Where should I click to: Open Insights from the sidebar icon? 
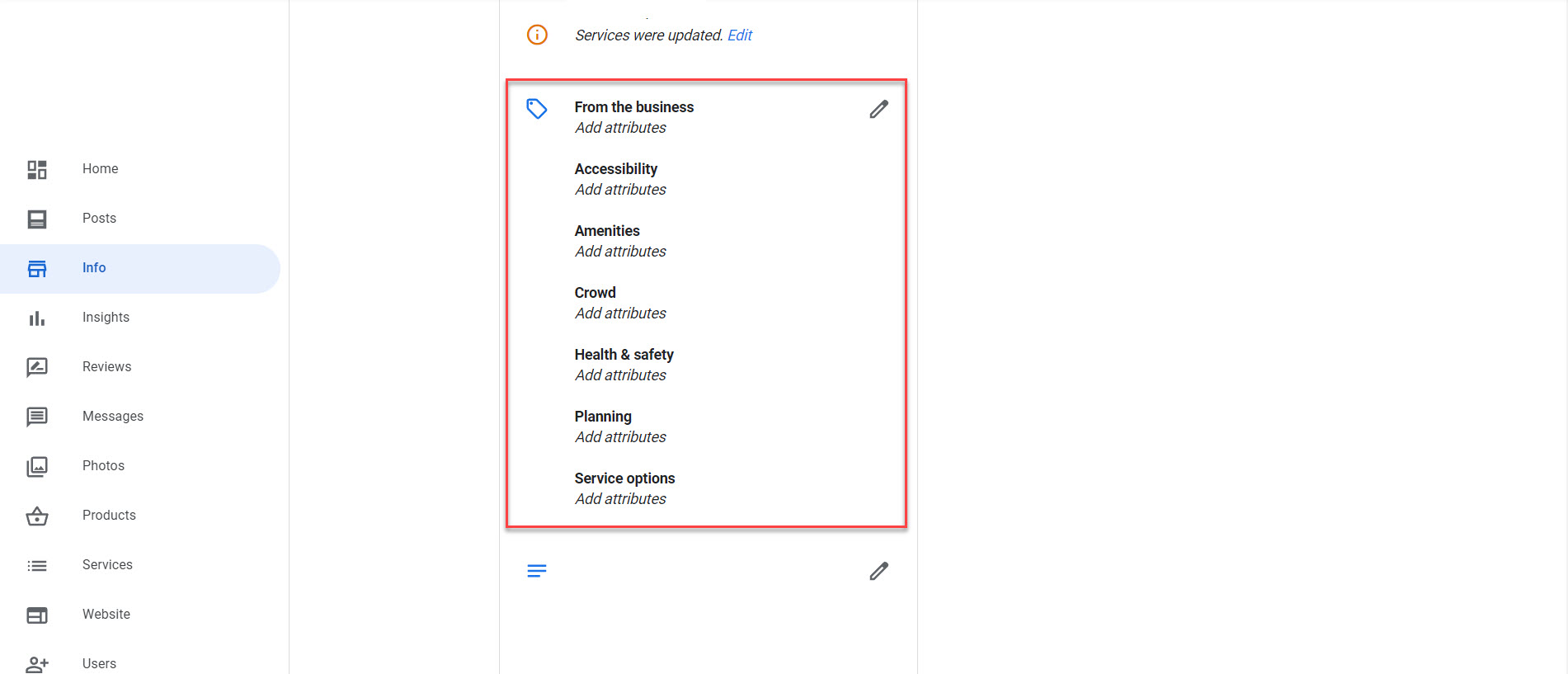click(x=37, y=318)
